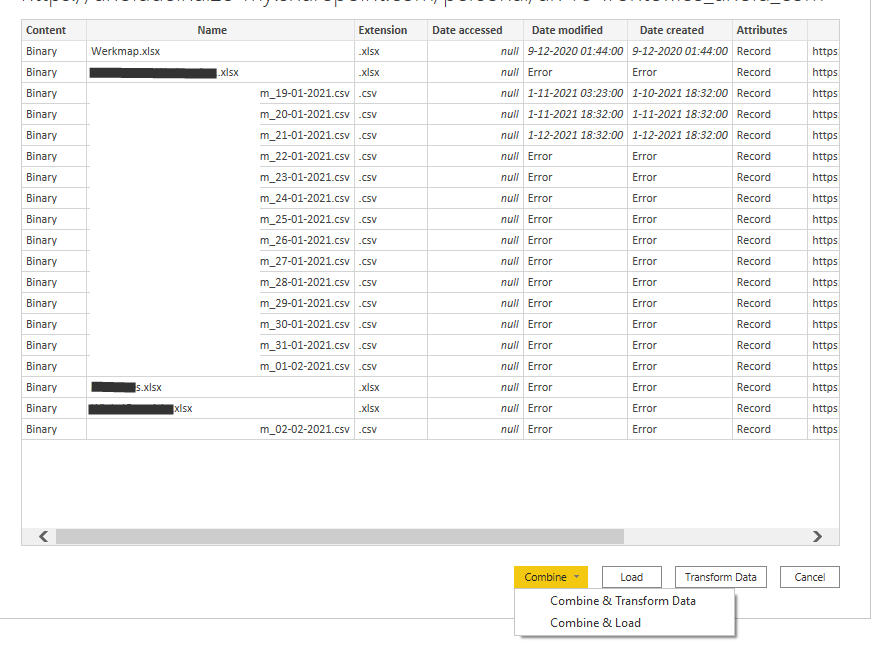Click Date created Error in m_31-01-2021.csv row
871x657 pixels.
tap(644, 345)
